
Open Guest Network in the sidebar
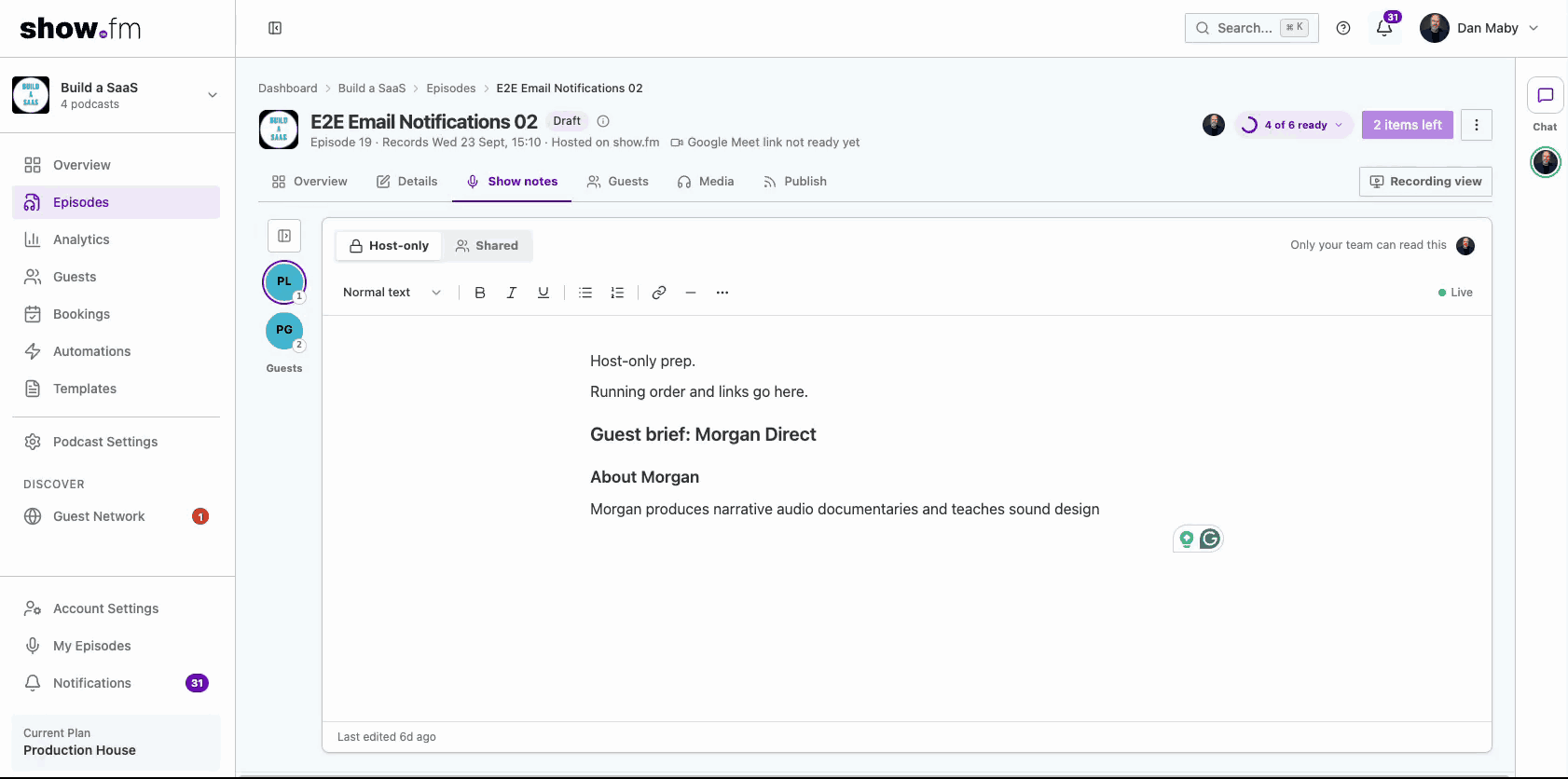pyautogui.click(x=117, y=516)
